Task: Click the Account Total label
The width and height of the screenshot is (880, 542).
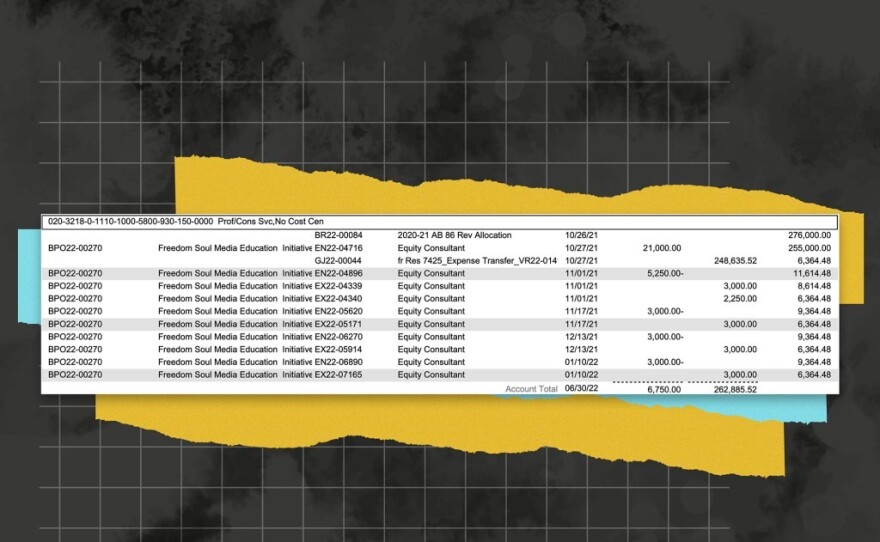Action: click(x=530, y=387)
